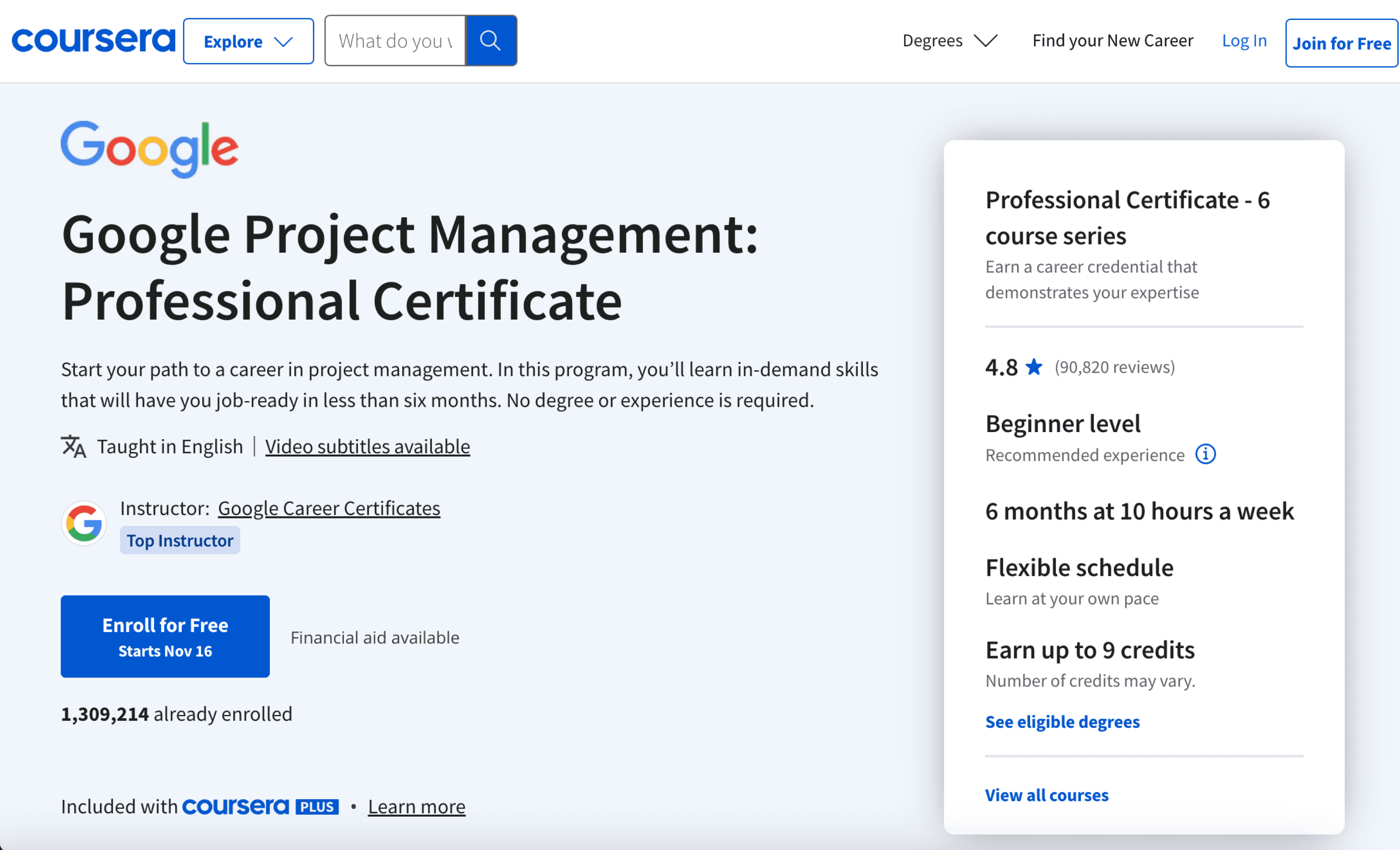The image size is (1400, 850).
Task: Click the chevron arrow next to Degrees
Action: click(985, 40)
